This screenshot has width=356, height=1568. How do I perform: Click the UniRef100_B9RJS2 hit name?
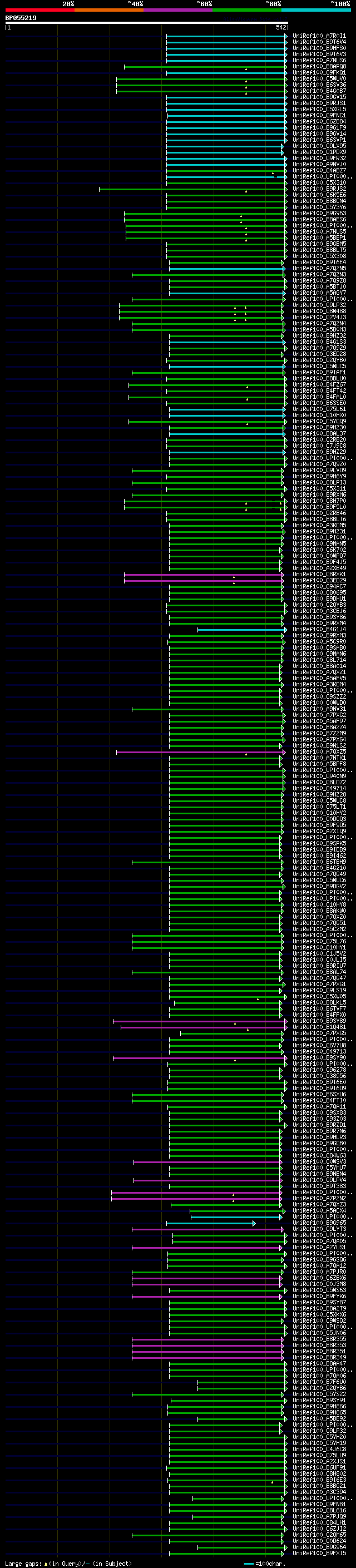coord(319,189)
